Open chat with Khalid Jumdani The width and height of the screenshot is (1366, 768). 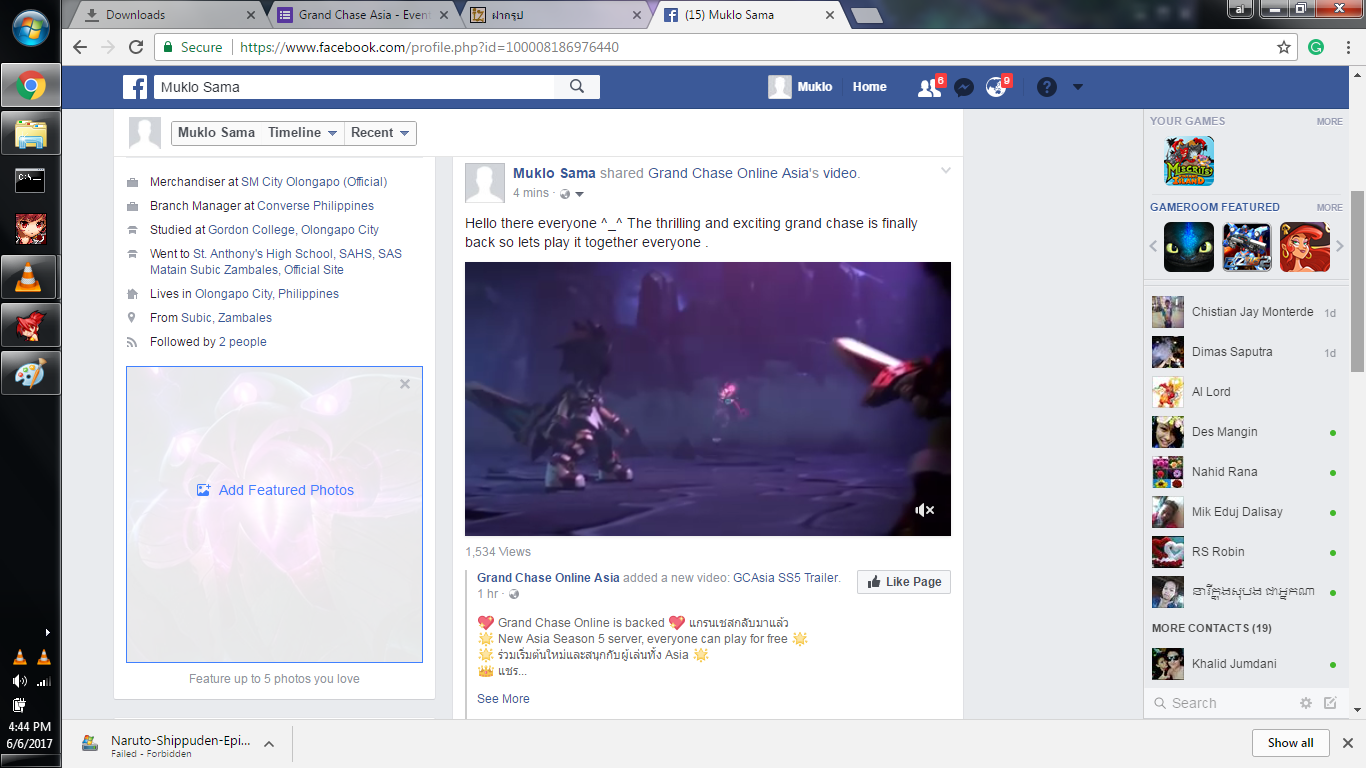pos(1244,664)
